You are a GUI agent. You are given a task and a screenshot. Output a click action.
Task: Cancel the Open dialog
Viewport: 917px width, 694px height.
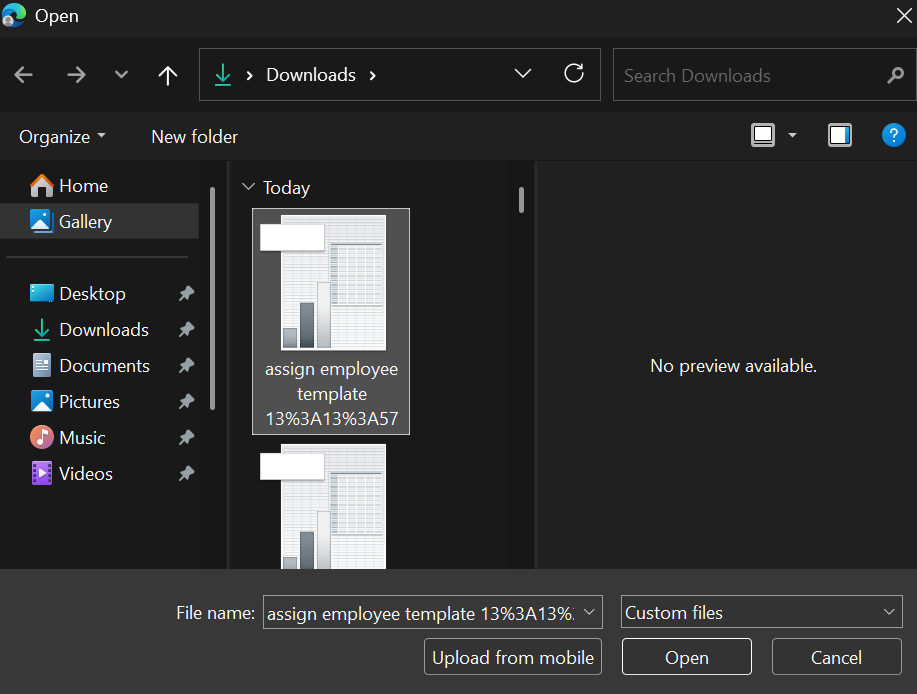click(x=836, y=657)
